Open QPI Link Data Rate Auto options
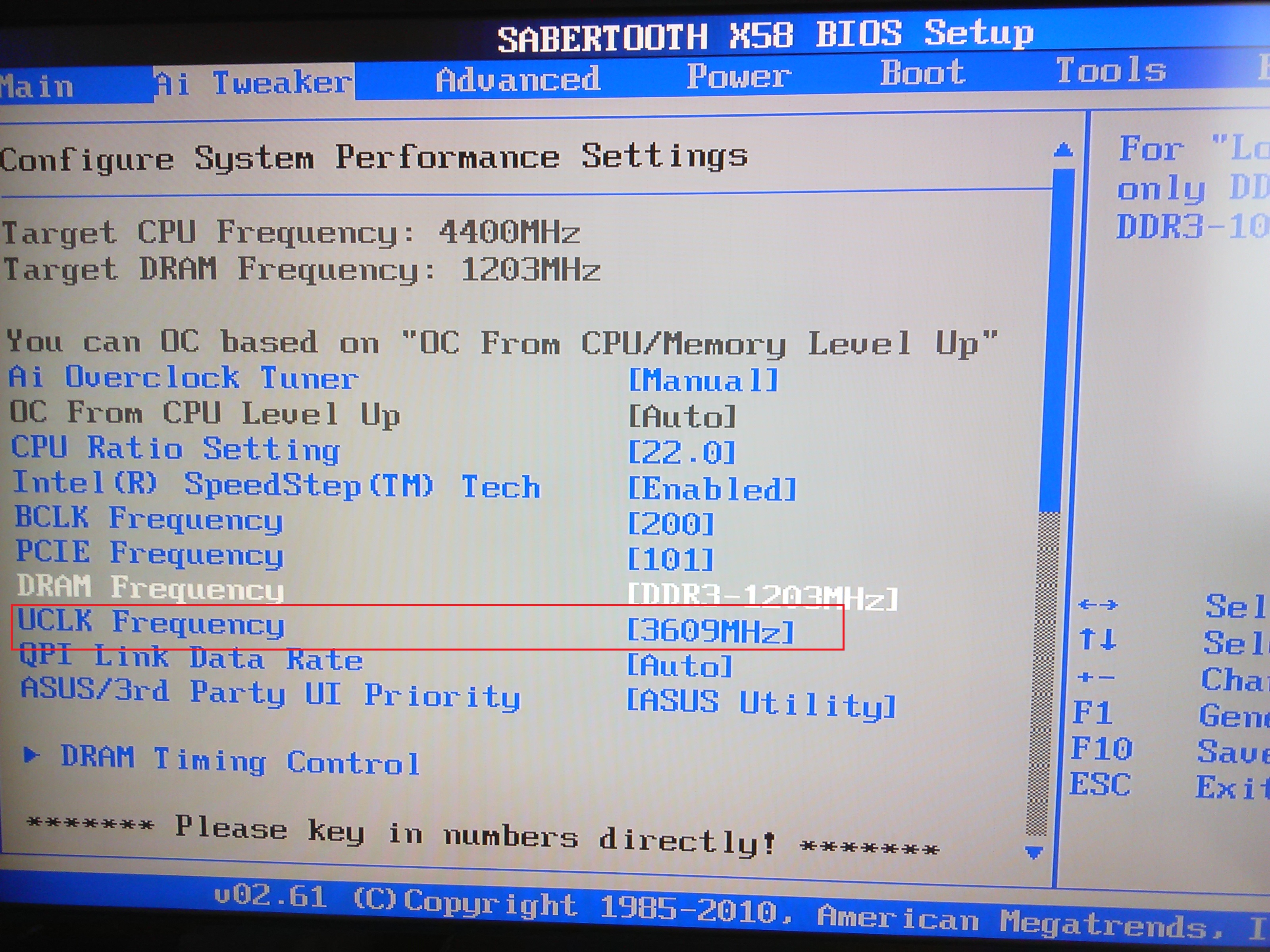The width and height of the screenshot is (1270, 952). (680, 666)
